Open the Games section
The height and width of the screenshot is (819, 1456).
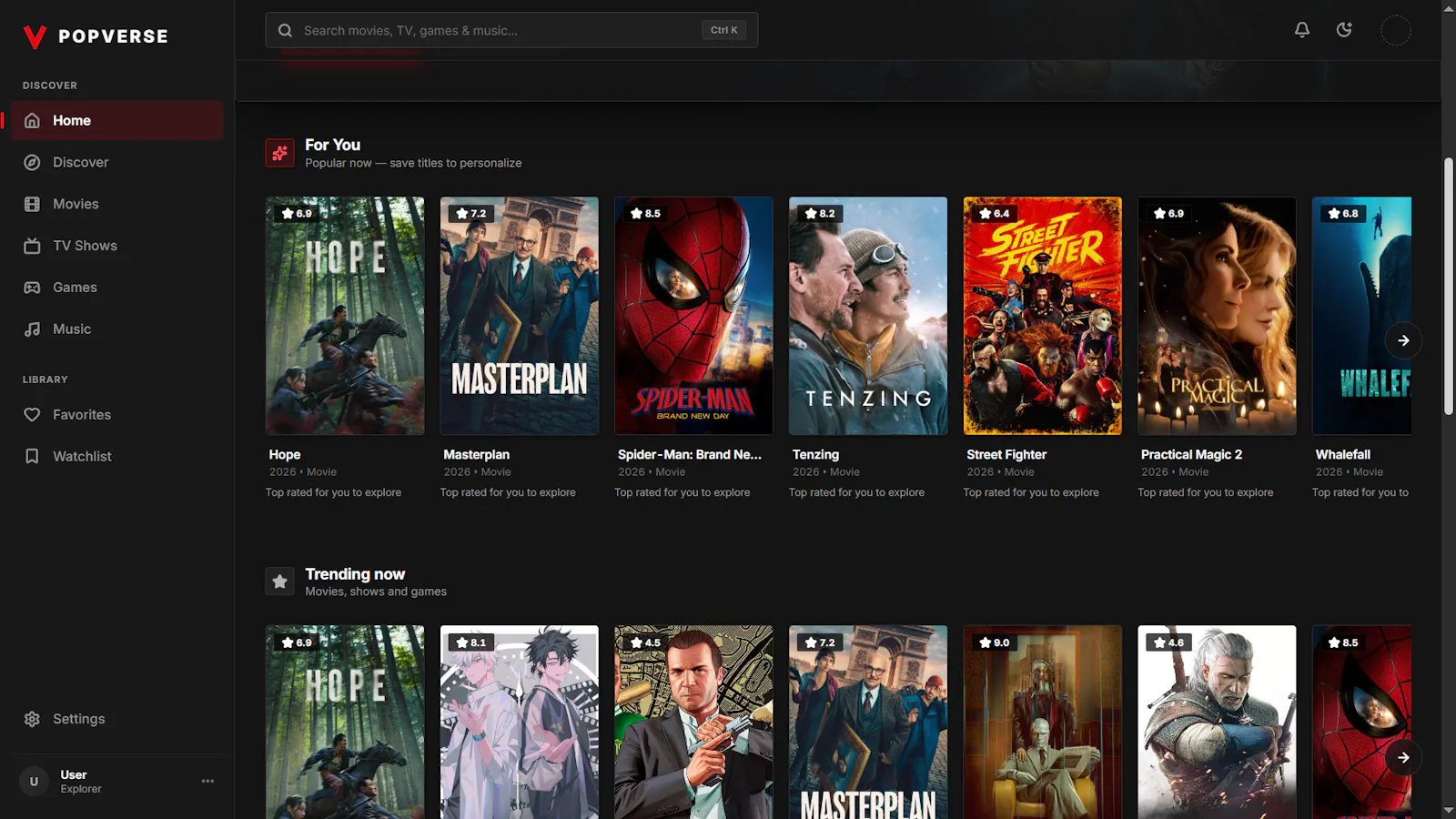[117, 288]
